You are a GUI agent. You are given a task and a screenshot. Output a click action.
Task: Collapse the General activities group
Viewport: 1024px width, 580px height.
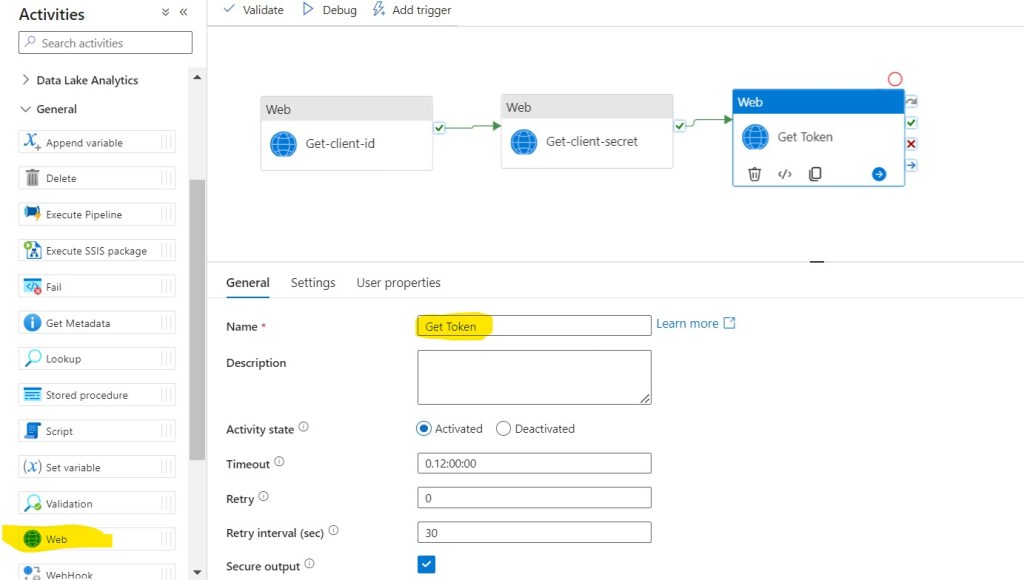click(x=26, y=109)
